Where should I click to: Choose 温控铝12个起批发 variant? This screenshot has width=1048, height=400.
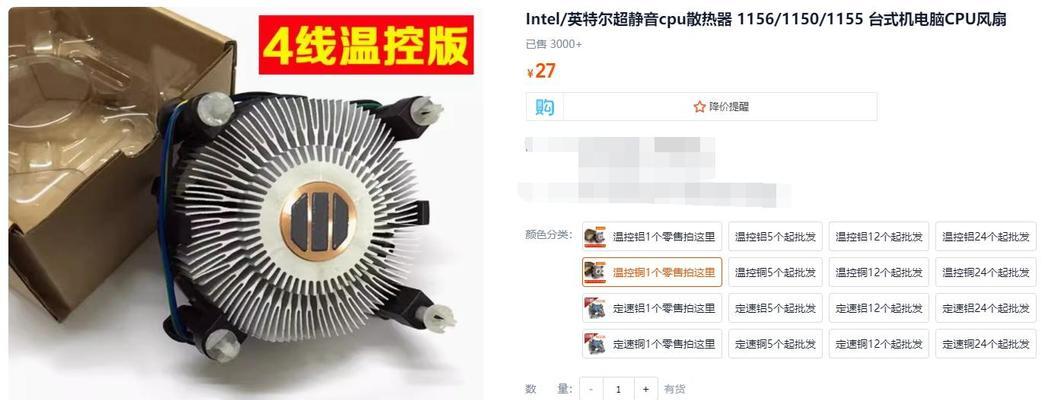(879, 236)
